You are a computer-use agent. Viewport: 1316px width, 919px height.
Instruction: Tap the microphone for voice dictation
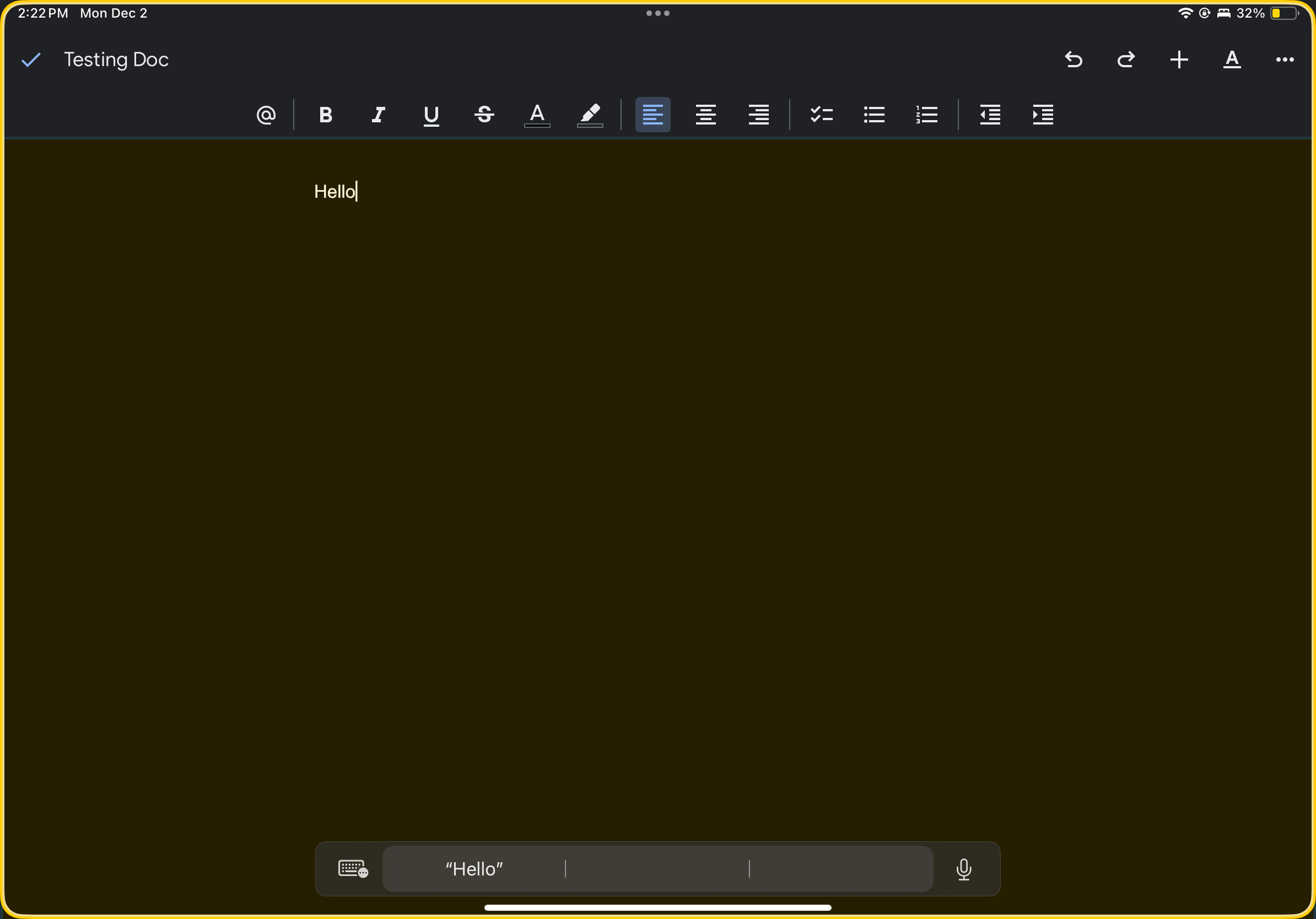[x=963, y=868]
